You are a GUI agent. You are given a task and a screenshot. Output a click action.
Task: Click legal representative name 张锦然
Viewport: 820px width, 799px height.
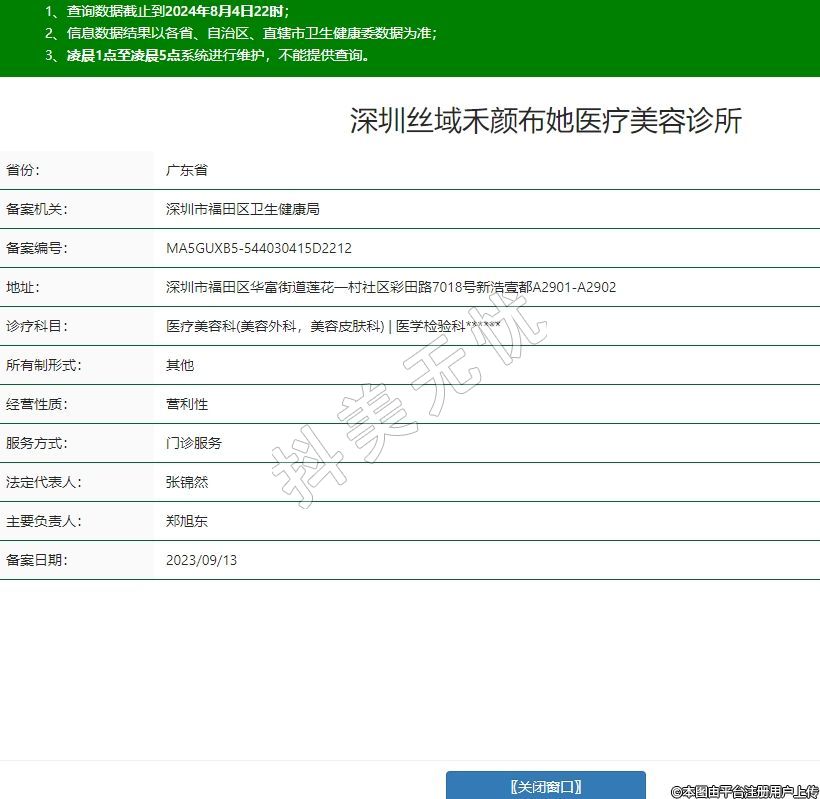point(187,482)
